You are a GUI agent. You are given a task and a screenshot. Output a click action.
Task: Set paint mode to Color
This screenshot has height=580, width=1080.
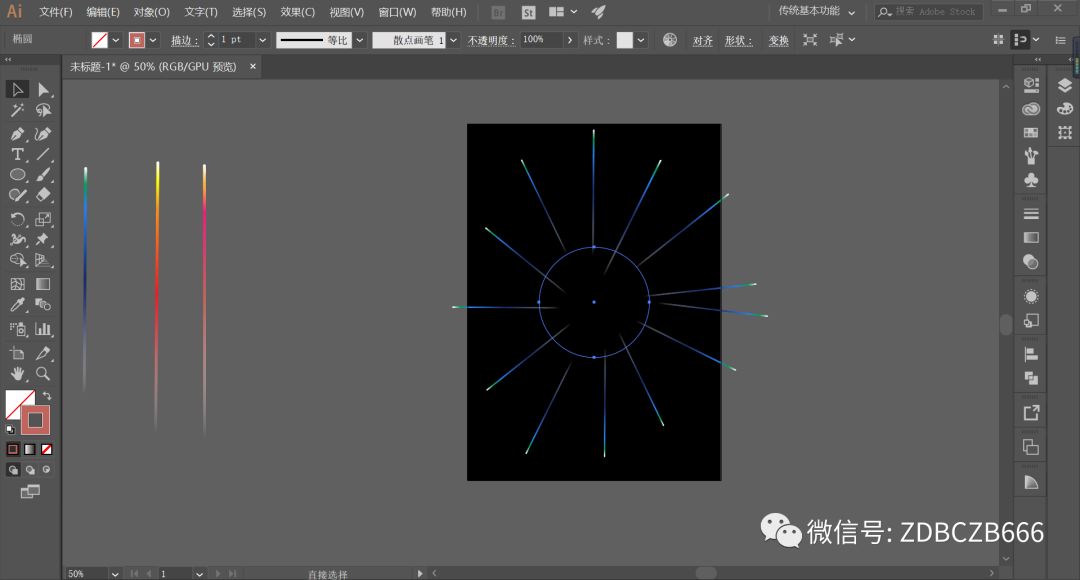[x=13, y=449]
